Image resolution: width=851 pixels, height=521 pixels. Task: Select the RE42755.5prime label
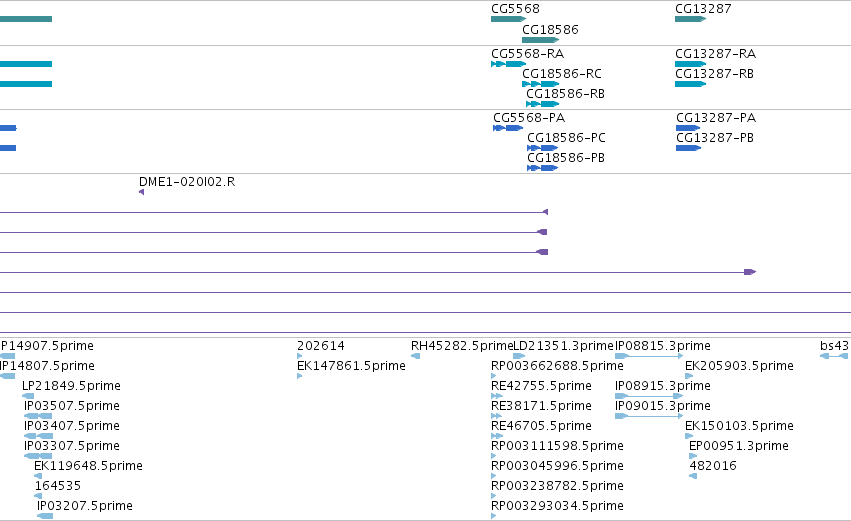click(x=541, y=386)
